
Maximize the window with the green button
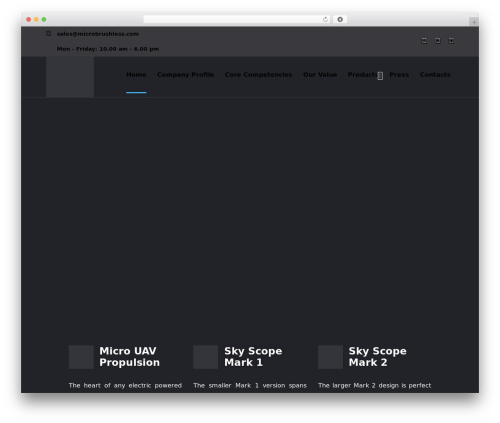coord(44,19)
